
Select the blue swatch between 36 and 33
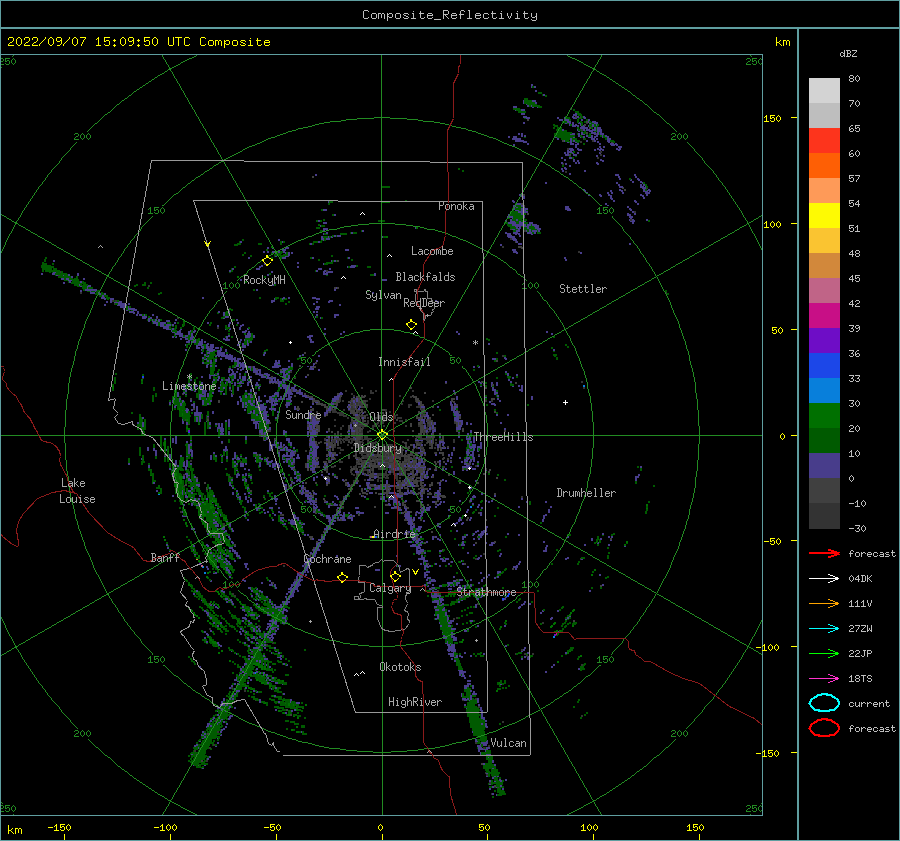point(824,365)
